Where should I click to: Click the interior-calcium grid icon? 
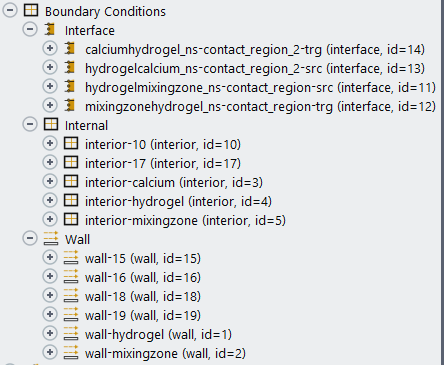coord(71,181)
